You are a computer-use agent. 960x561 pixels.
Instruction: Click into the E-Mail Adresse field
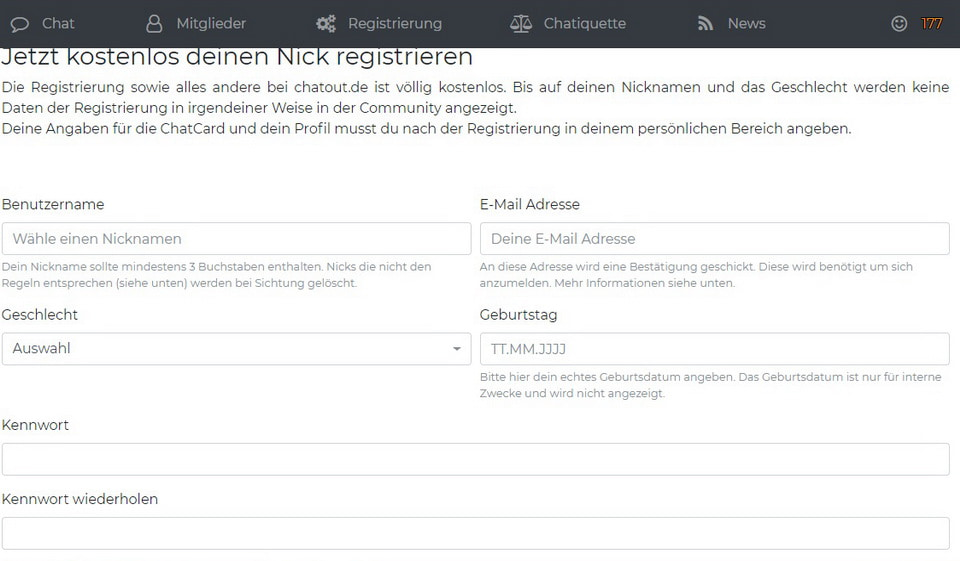tap(714, 239)
